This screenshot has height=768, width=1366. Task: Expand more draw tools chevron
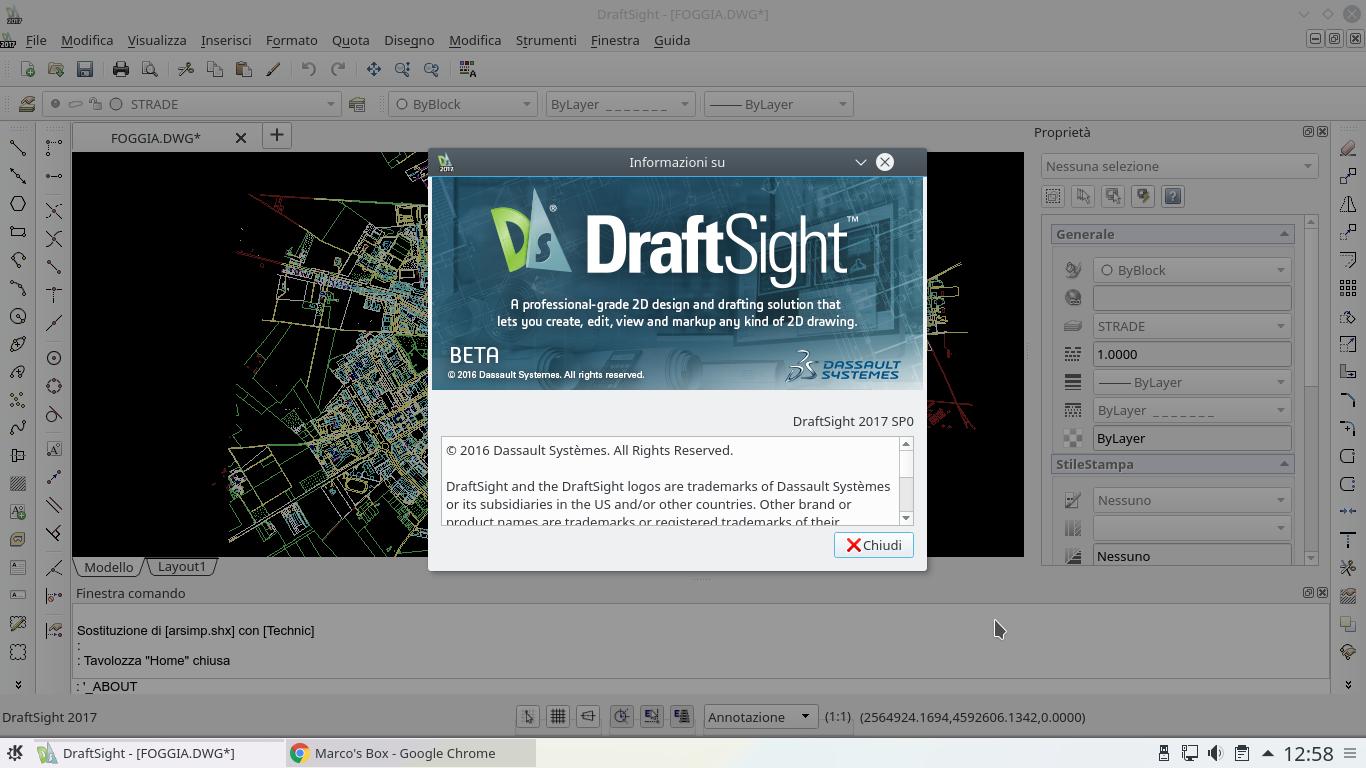[x=18, y=685]
